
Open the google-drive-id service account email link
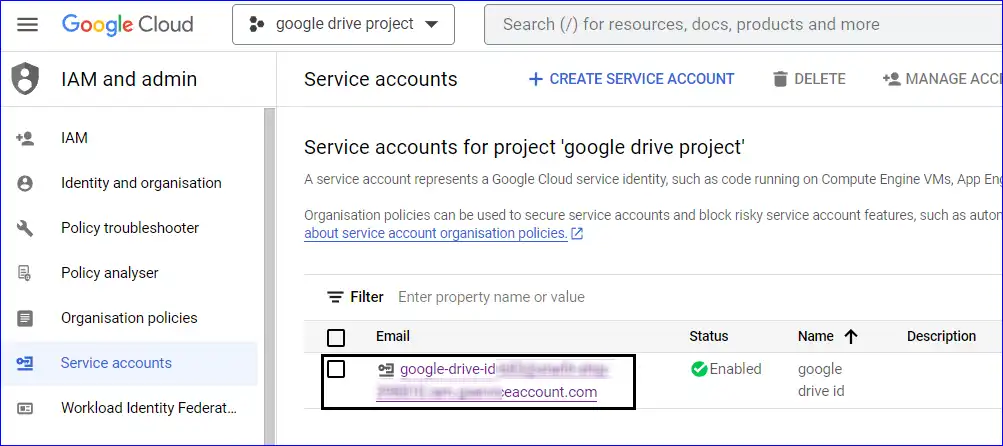[x=494, y=381]
